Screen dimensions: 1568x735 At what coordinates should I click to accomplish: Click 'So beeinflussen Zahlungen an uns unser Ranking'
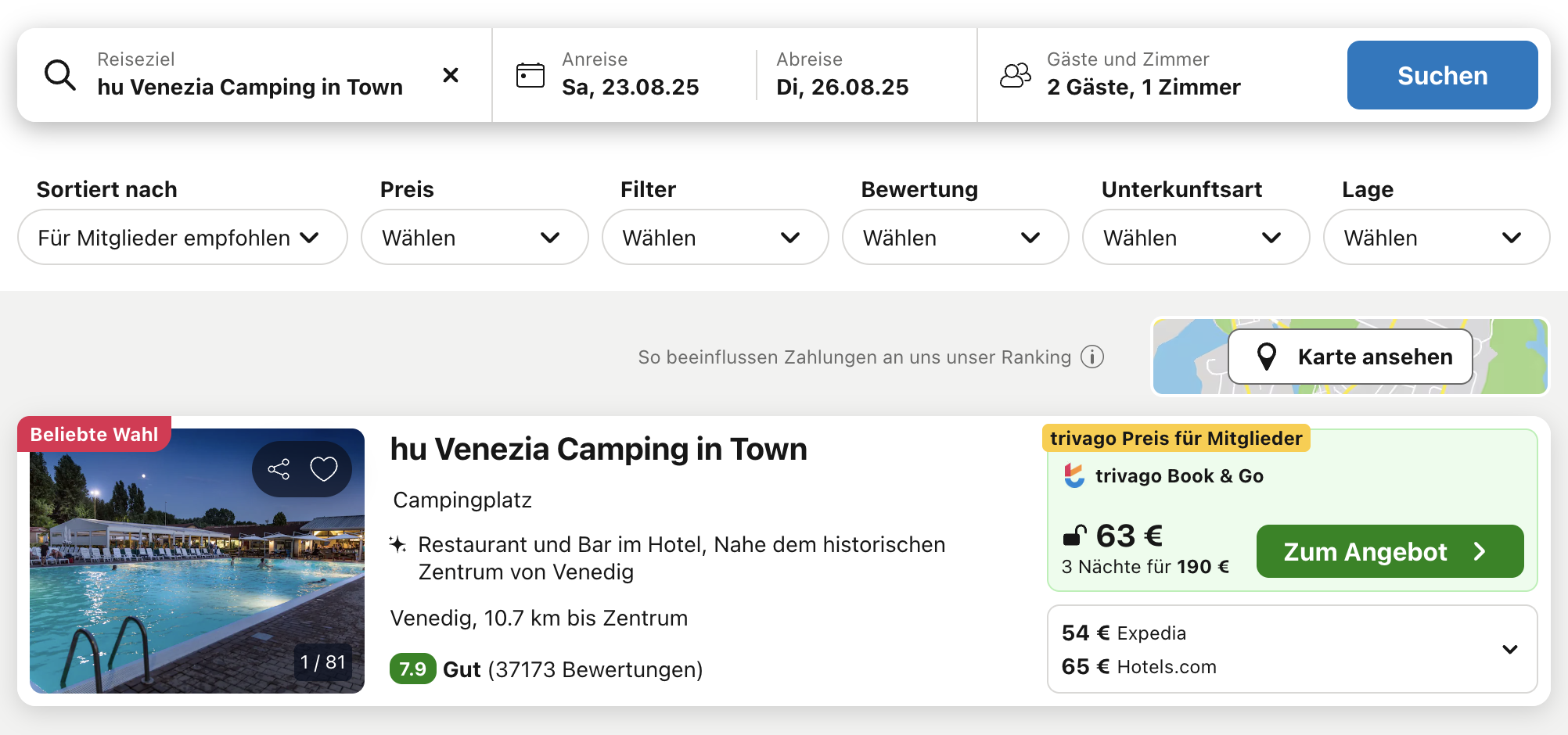click(854, 357)
